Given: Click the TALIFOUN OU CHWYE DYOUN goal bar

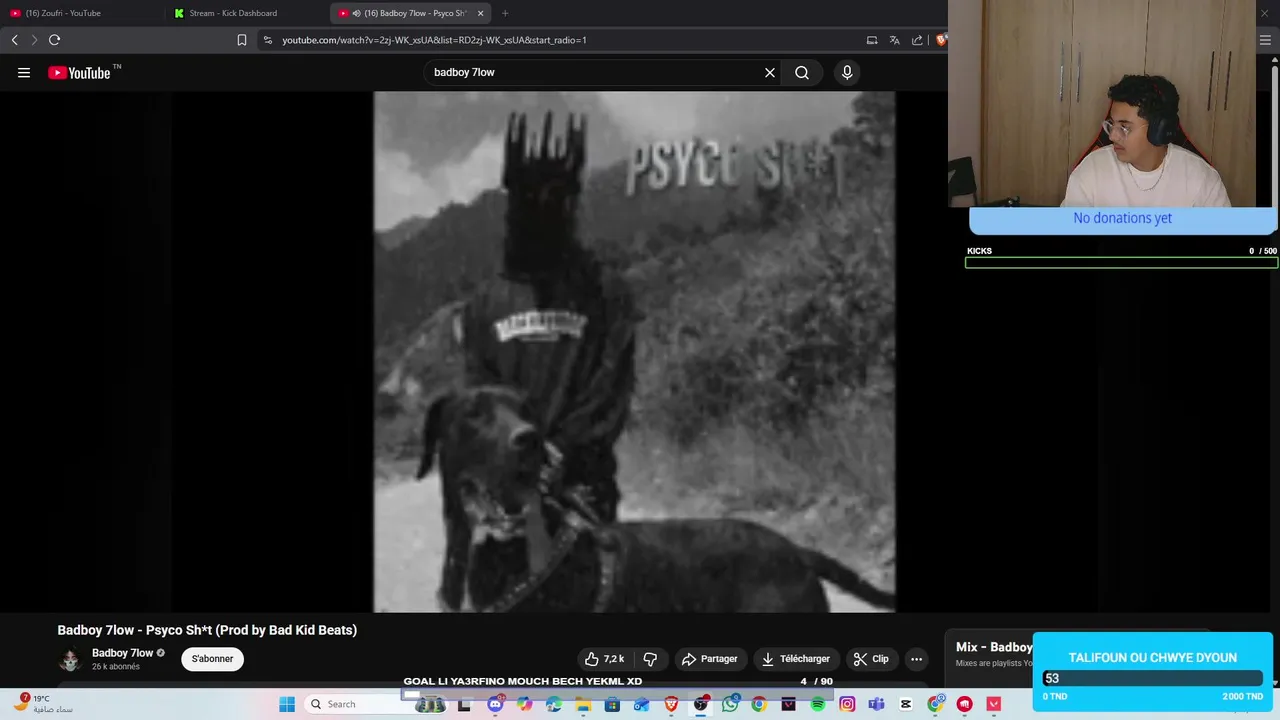Looking at the screenshot, I should [1152, 679].
